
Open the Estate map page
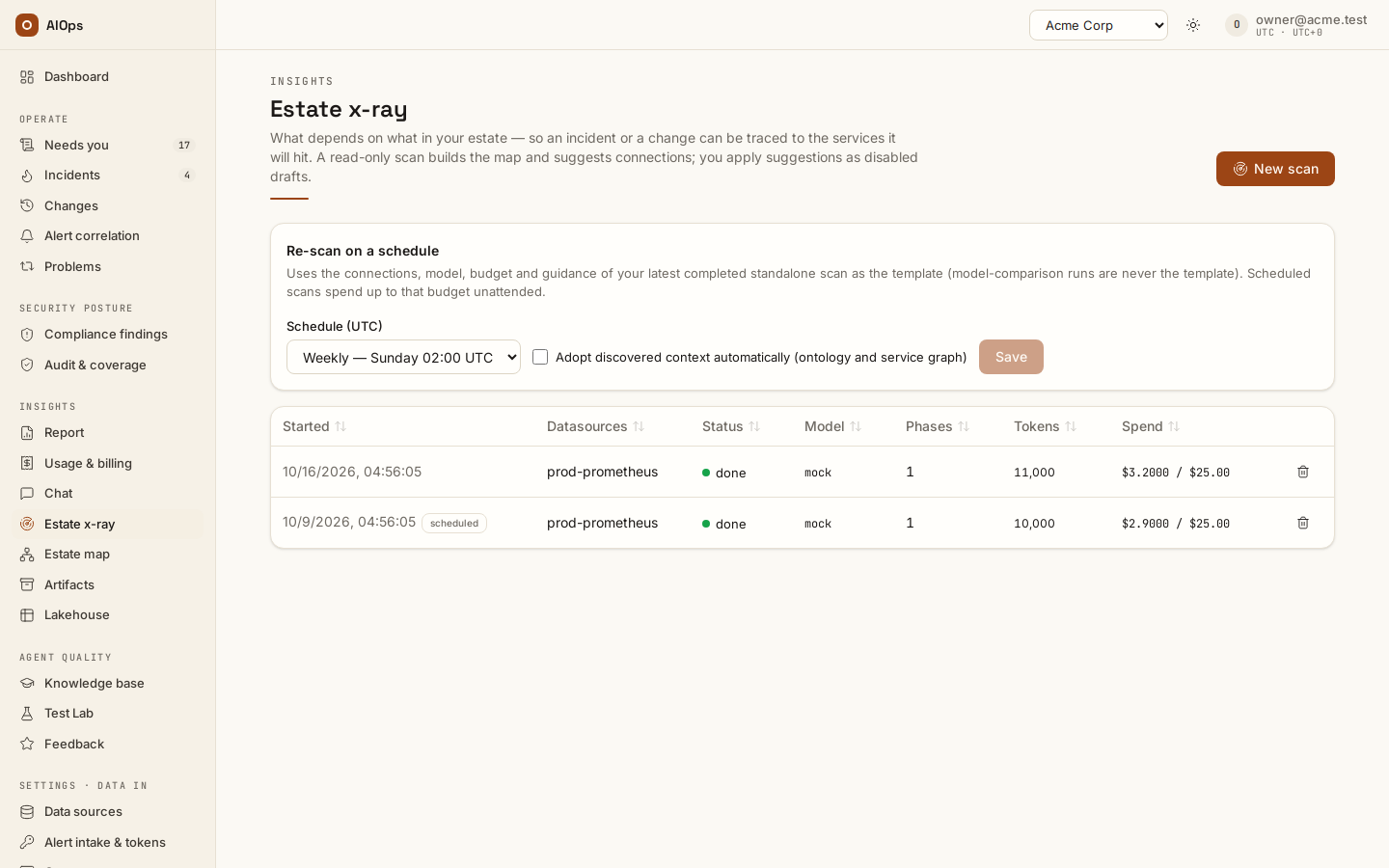(x=107, y=554)
